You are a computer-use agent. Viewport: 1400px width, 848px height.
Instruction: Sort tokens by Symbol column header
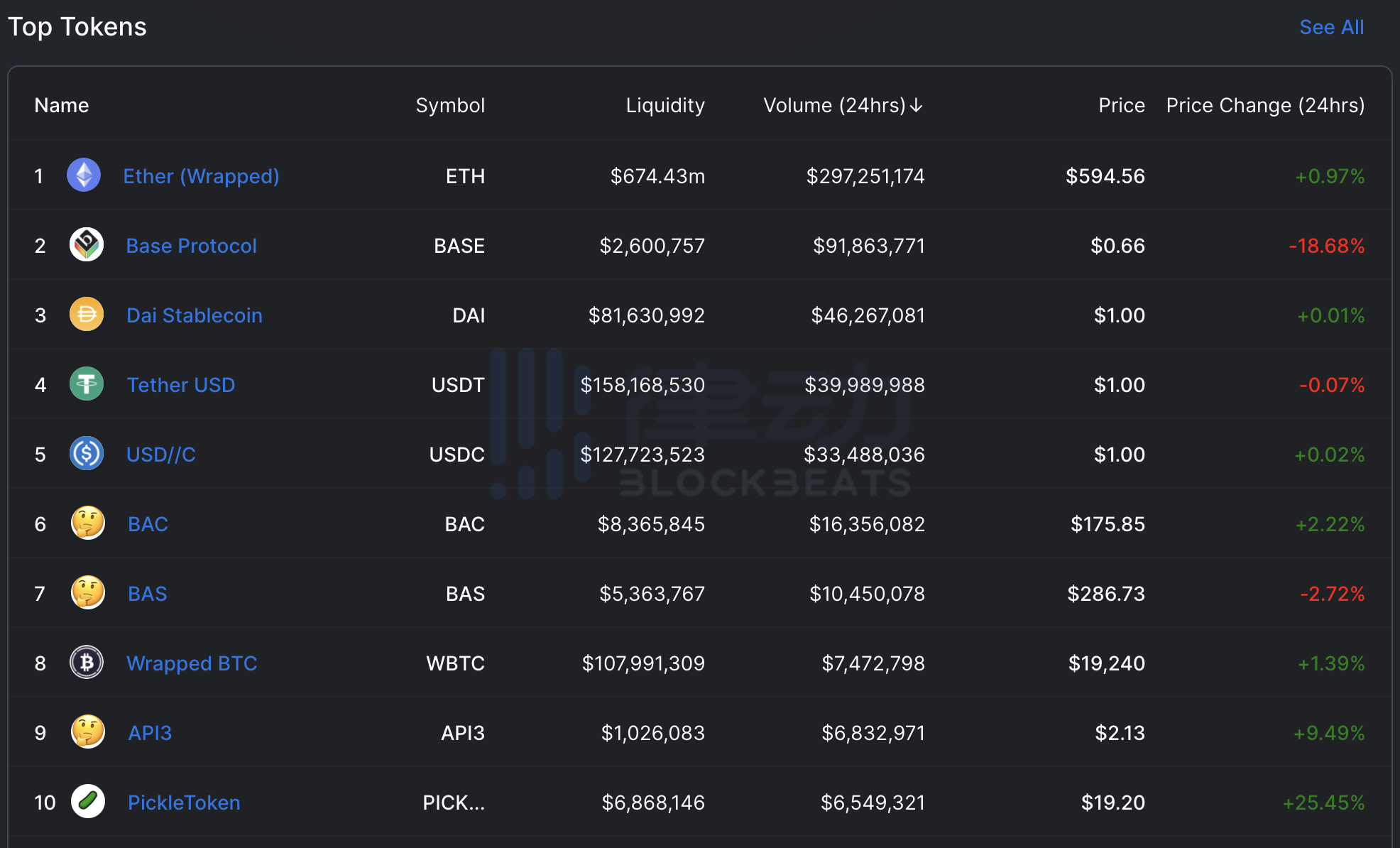click(x=450, y=105)
